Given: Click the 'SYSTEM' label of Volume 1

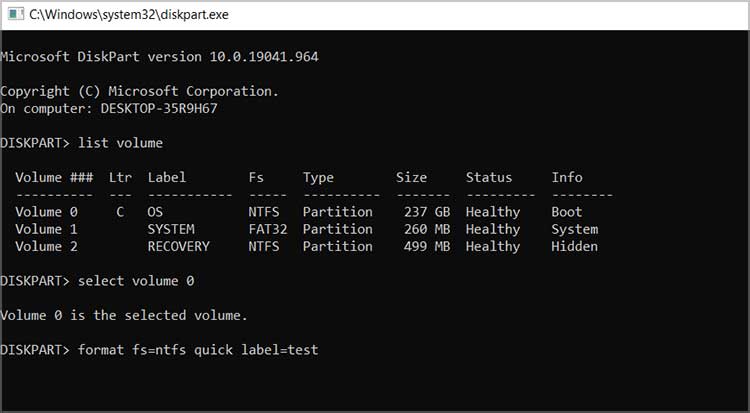Looking at the screenshot, I should (x=171, y=229).
